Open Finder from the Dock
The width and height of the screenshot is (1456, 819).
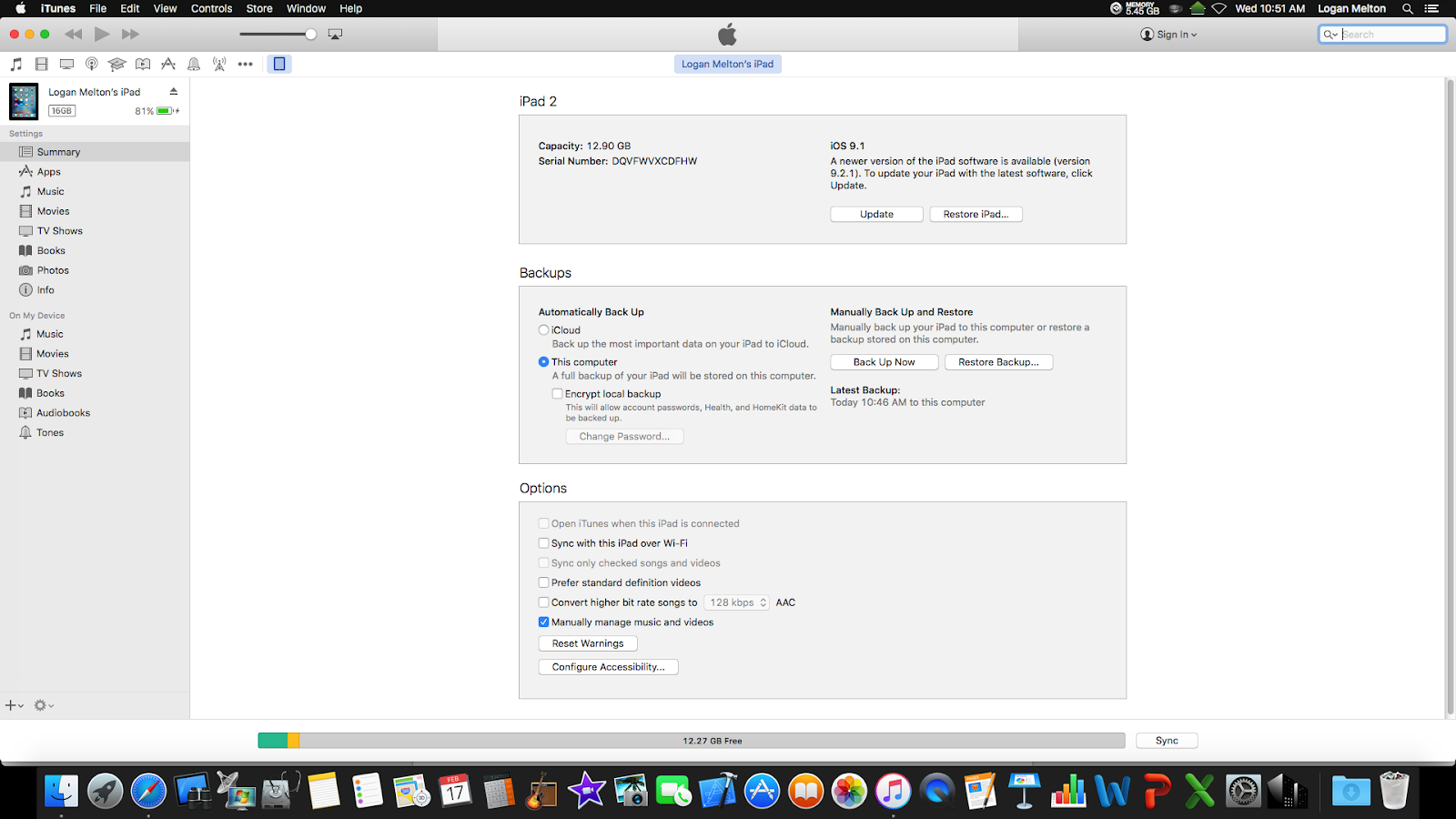[61, 791]
